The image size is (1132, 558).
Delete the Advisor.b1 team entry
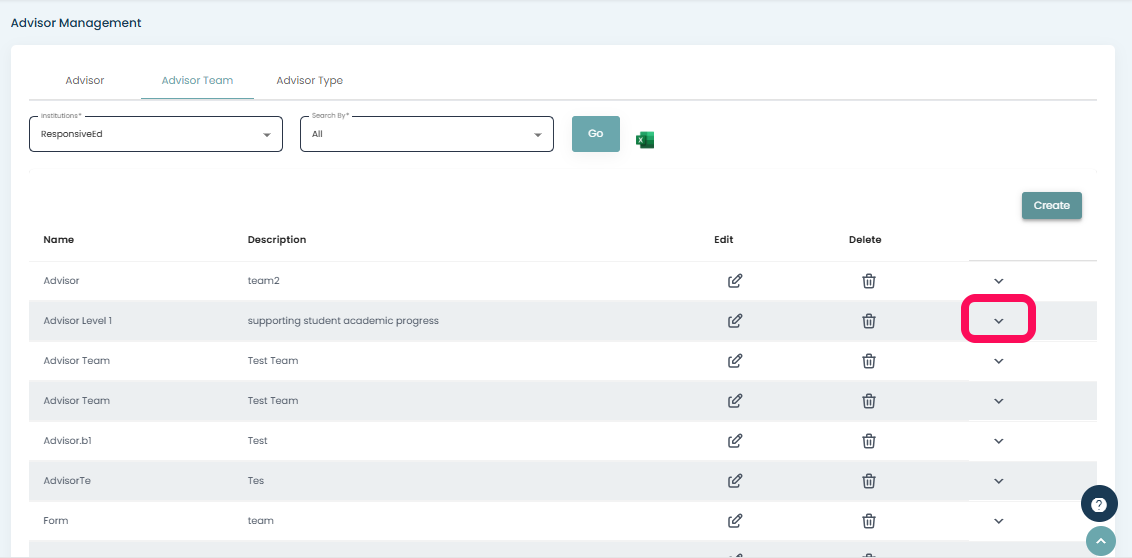(x=869, y=441)
